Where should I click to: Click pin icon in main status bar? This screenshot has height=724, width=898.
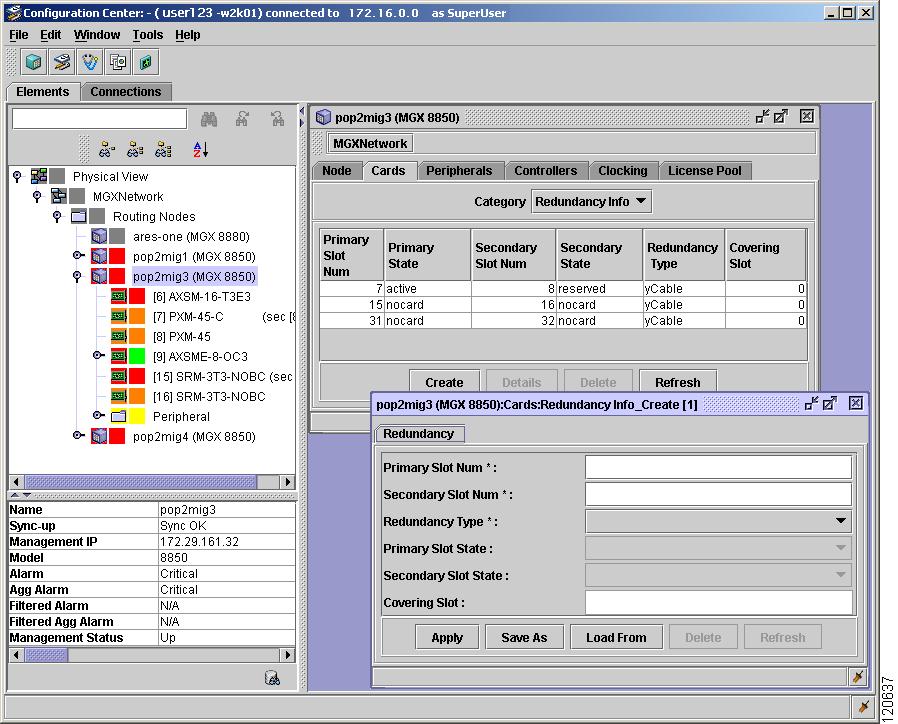(x=864, y=706)
